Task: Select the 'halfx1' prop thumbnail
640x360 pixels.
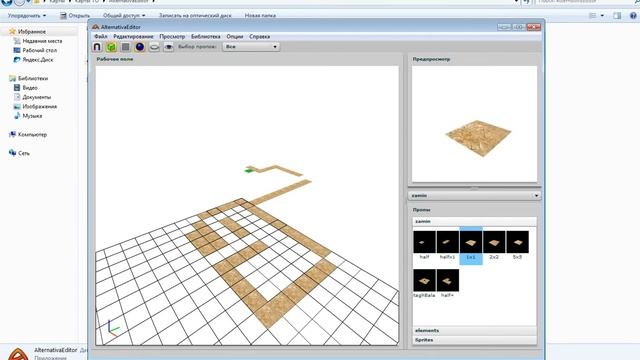Action: 447,242
